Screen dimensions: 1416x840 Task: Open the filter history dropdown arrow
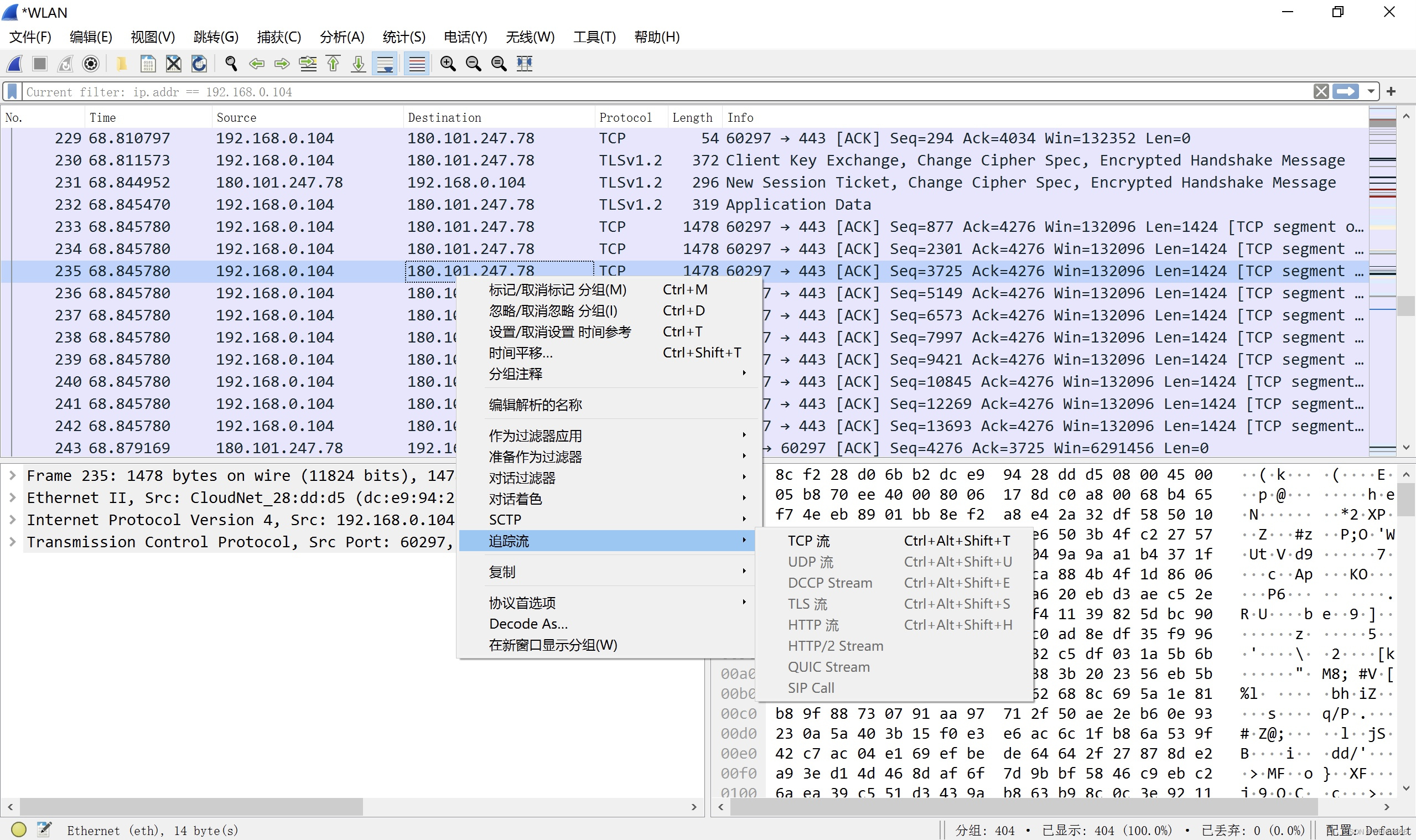[1371, 92]
